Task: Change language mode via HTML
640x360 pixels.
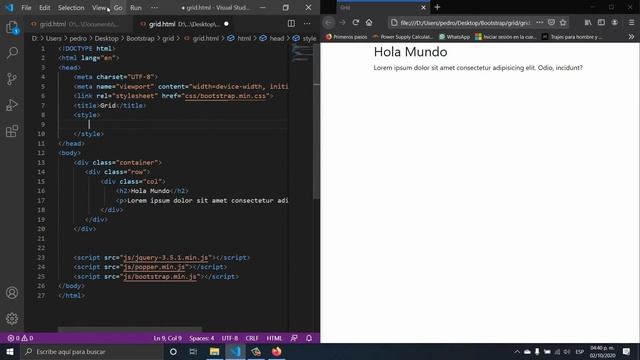Action: click(x=274, y=338)
